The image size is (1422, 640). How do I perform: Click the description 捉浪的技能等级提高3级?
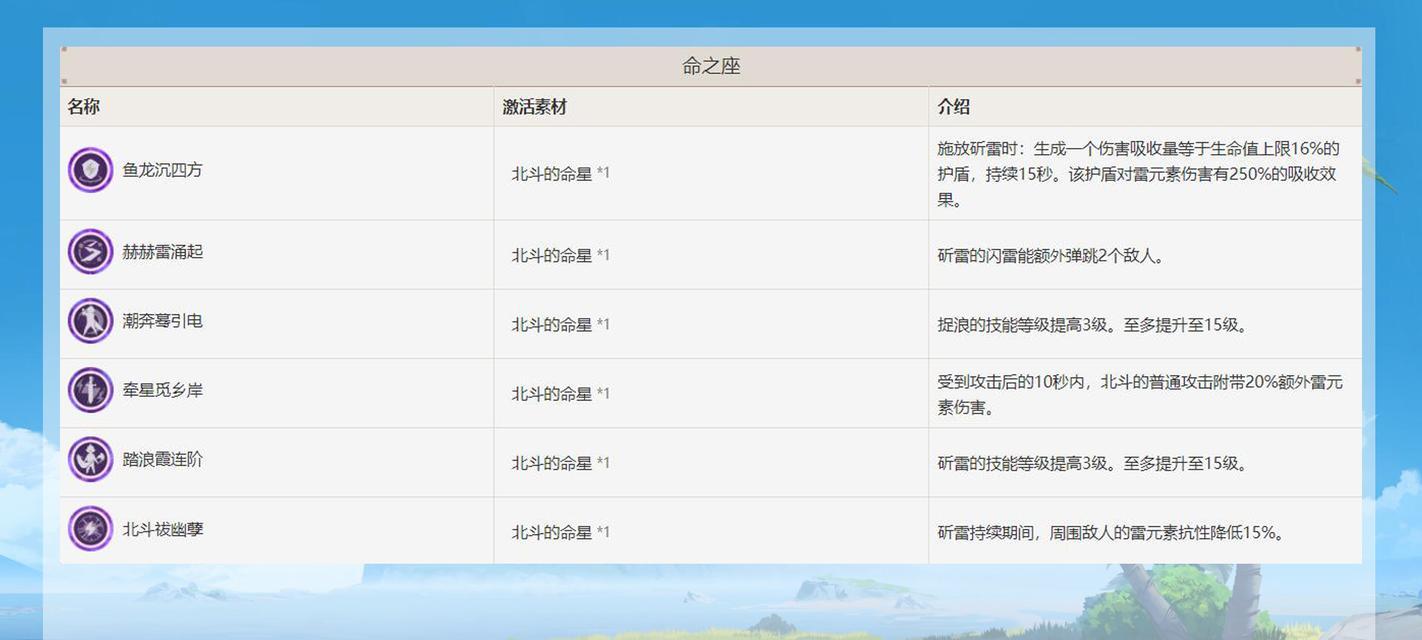(x=1092, y=325)
